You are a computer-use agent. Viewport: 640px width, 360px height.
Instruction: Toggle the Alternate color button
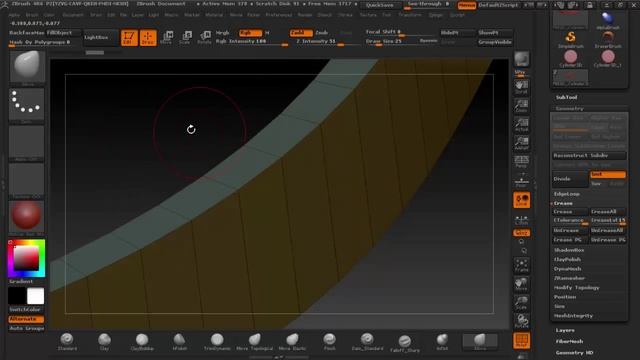pos(26,319)
